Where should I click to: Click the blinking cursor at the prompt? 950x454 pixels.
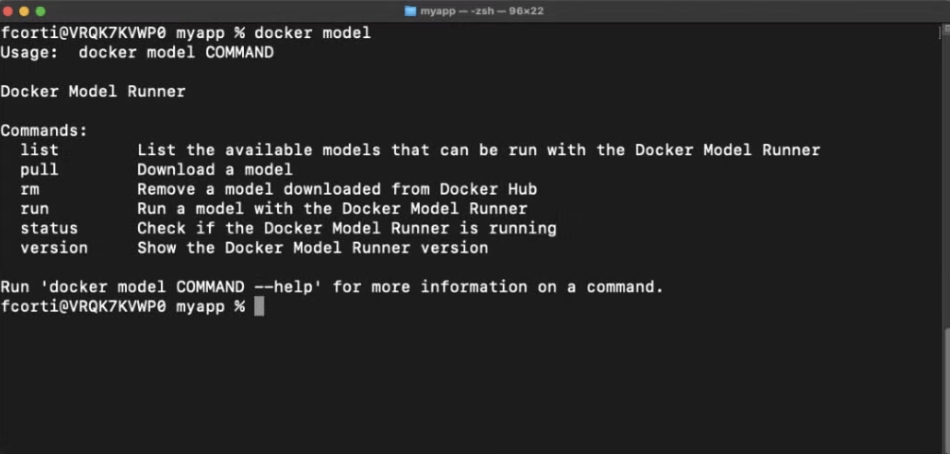259,306
